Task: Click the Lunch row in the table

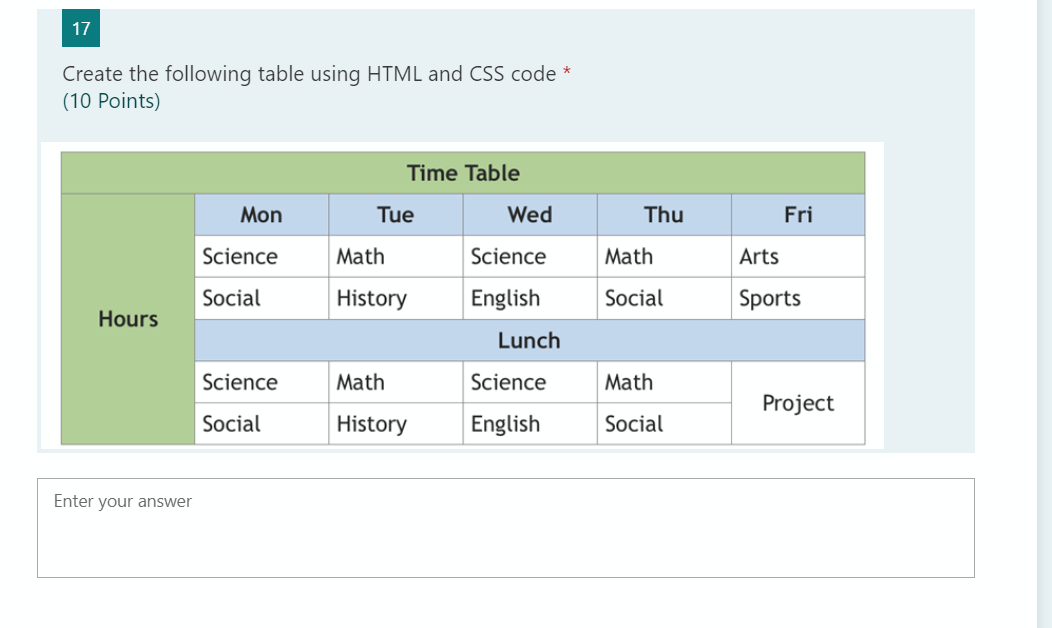Action: coord(529,341)
